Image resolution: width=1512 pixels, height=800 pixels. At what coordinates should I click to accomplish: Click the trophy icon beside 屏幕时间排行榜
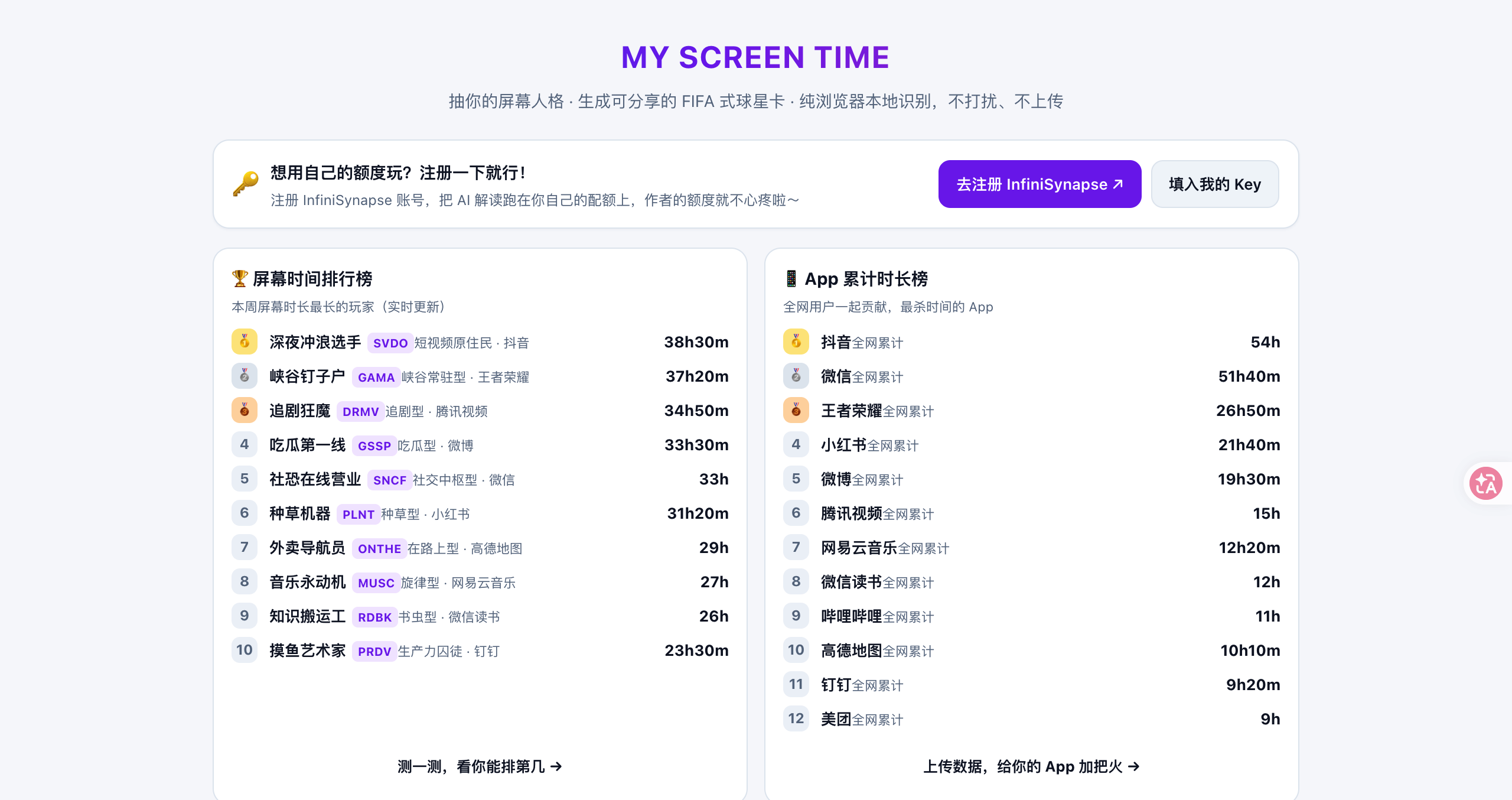pyautogui.click(x=240, y=278)
